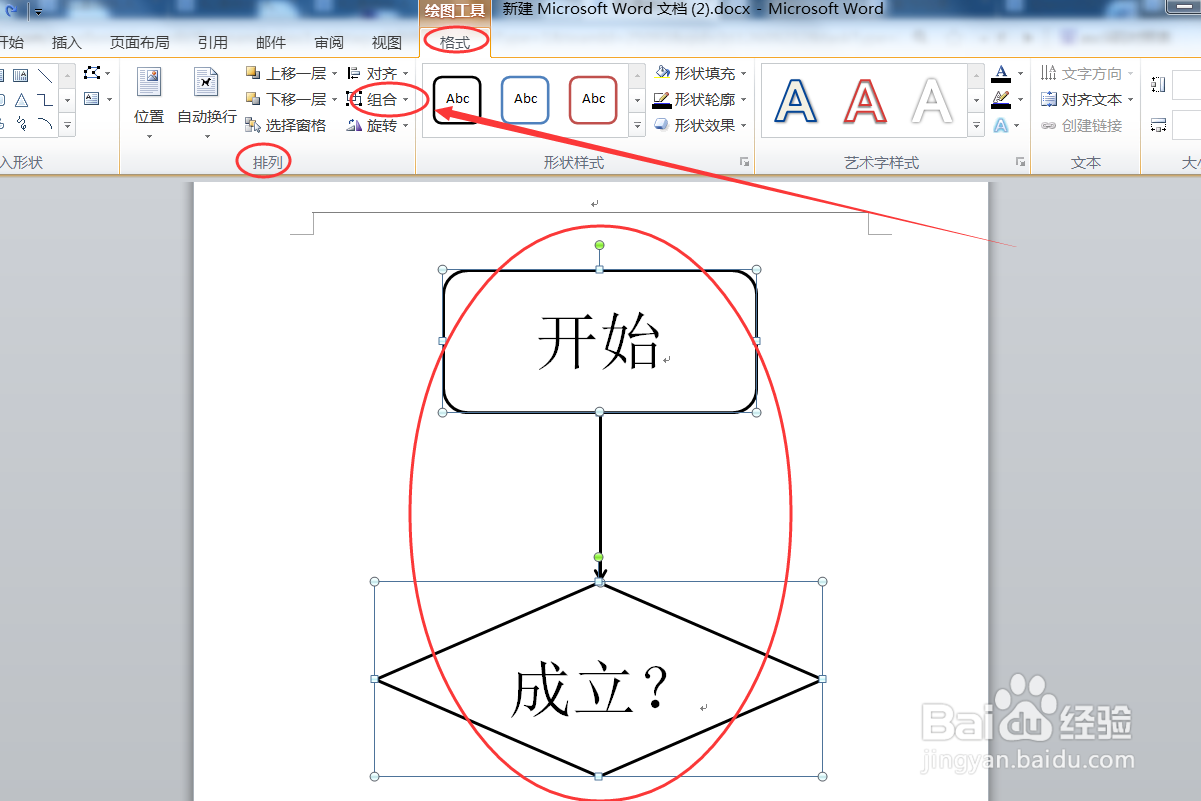The width and height of the screenshot is (1201, 801).
Task: Click the text outline pen icon
Action: click(1001, 99)
